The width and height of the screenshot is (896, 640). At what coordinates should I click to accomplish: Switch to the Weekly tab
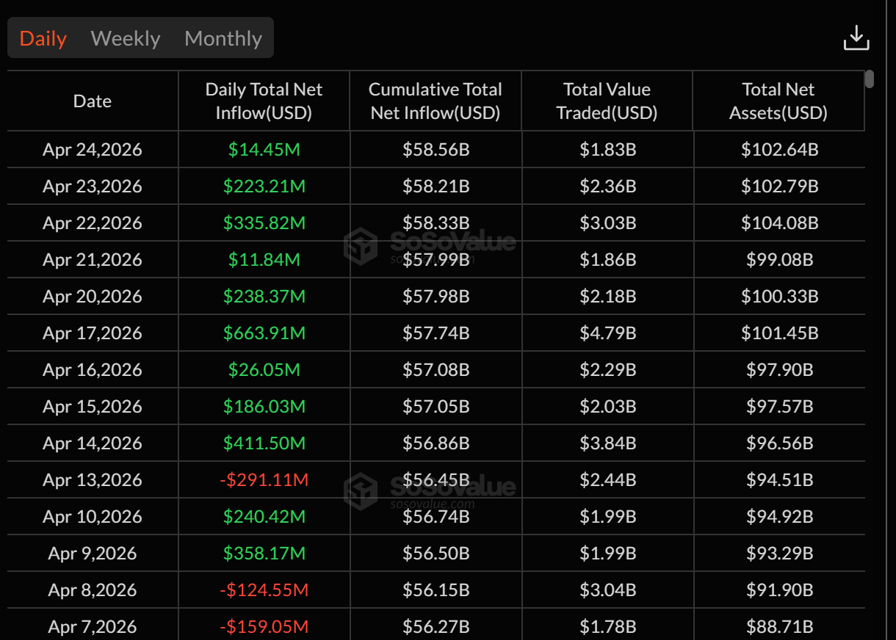pyautogui.click(x=125, y=38)
